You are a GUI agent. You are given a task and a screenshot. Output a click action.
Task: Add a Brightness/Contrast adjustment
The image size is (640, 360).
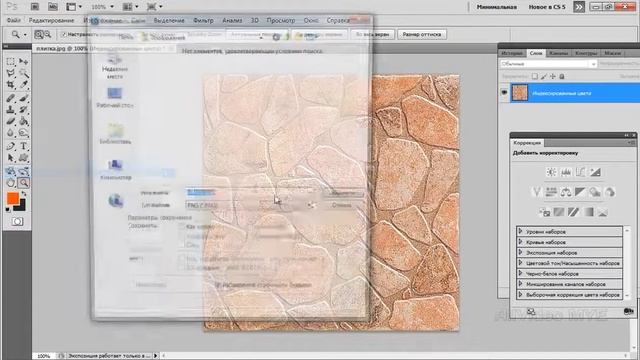(551, 172)
